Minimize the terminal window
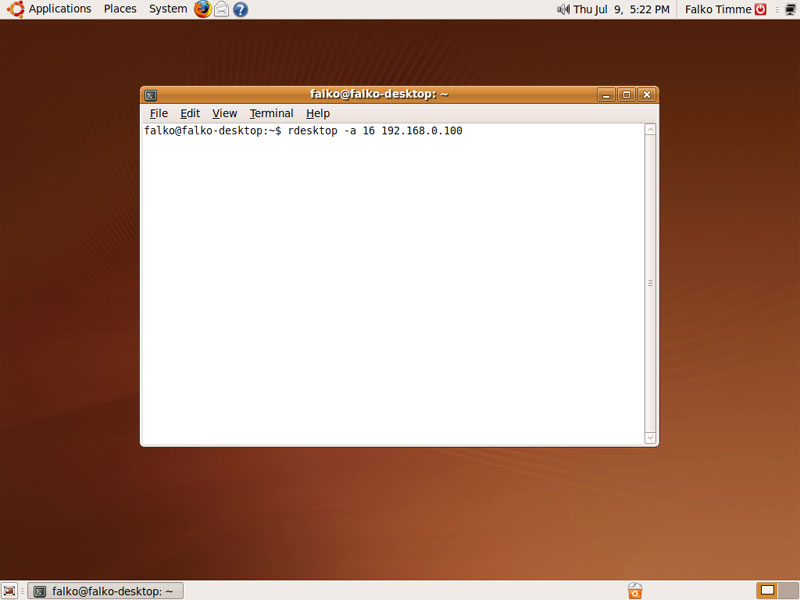800x600 pixels. click(x=606, y=95)
